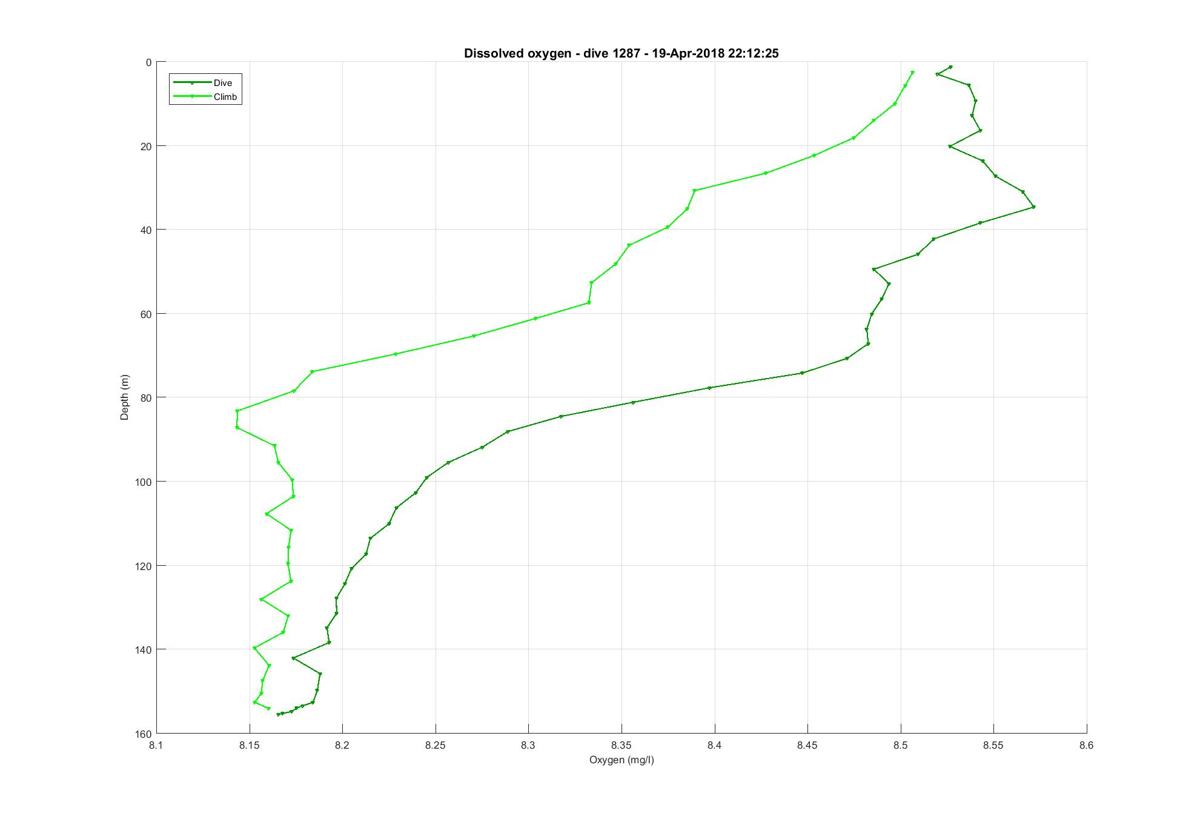Image resolution: width=1200 pixels, height=824 pixels.
Task: Click x-axis tick label '8.4'
Action: point(714,745)
